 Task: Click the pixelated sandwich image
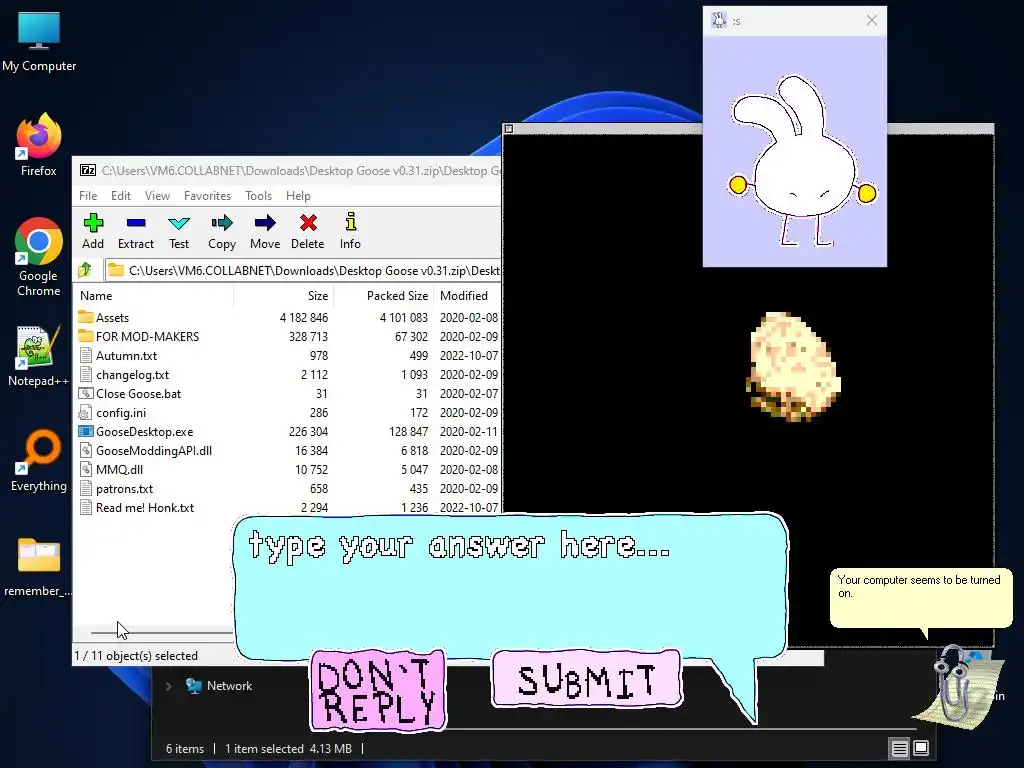(793, 366)
